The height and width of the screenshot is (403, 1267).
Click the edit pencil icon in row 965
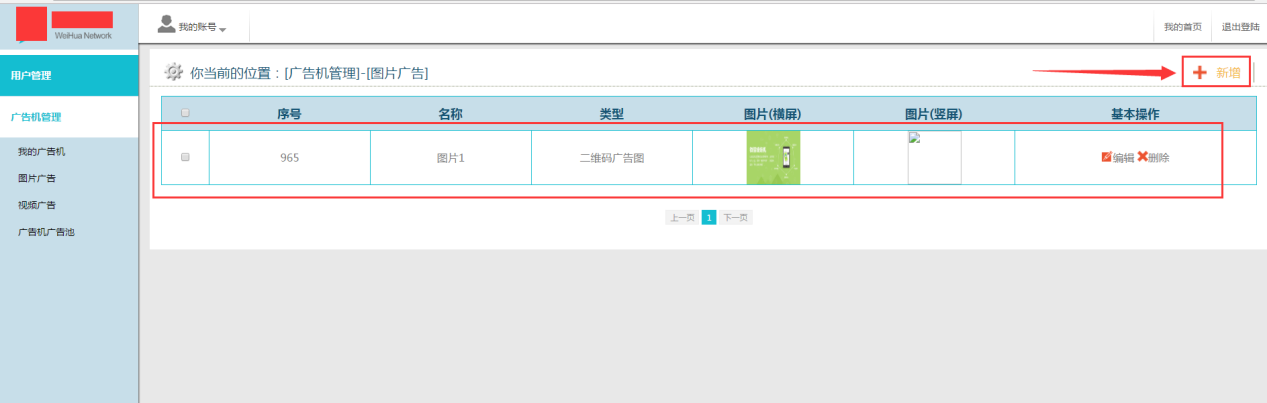1106,157
